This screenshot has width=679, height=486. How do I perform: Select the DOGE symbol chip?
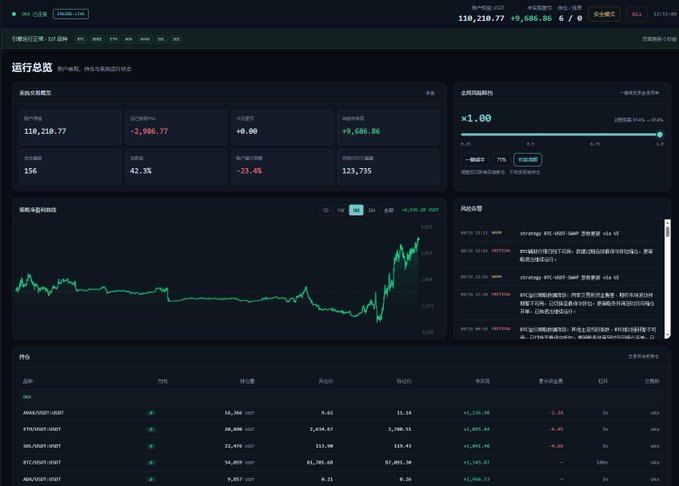pos(97,39)
